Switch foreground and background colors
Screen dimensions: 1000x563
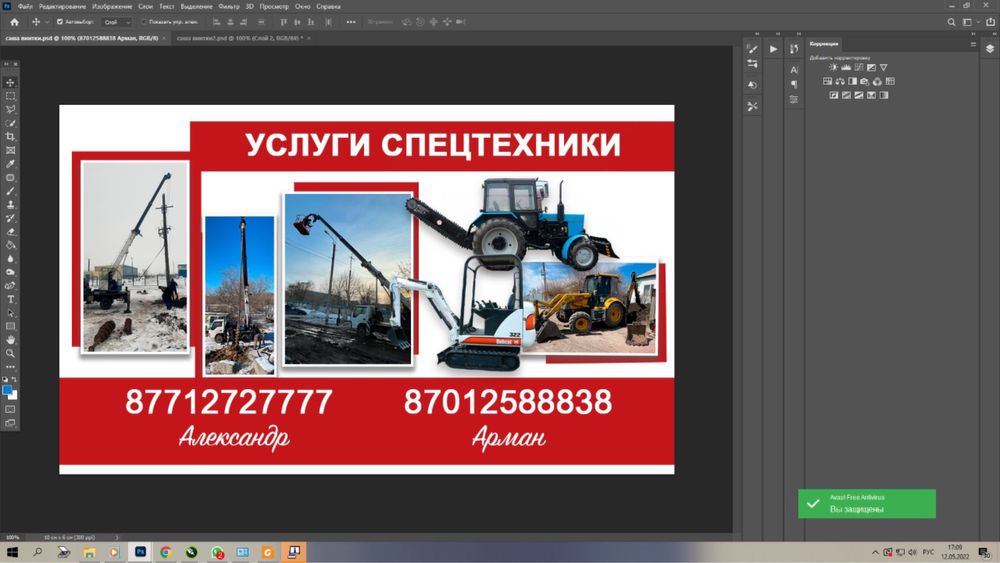point(15,379)
